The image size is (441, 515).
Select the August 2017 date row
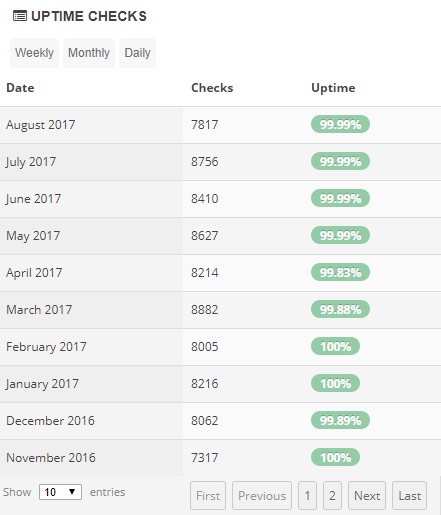(x=220, y=125)
